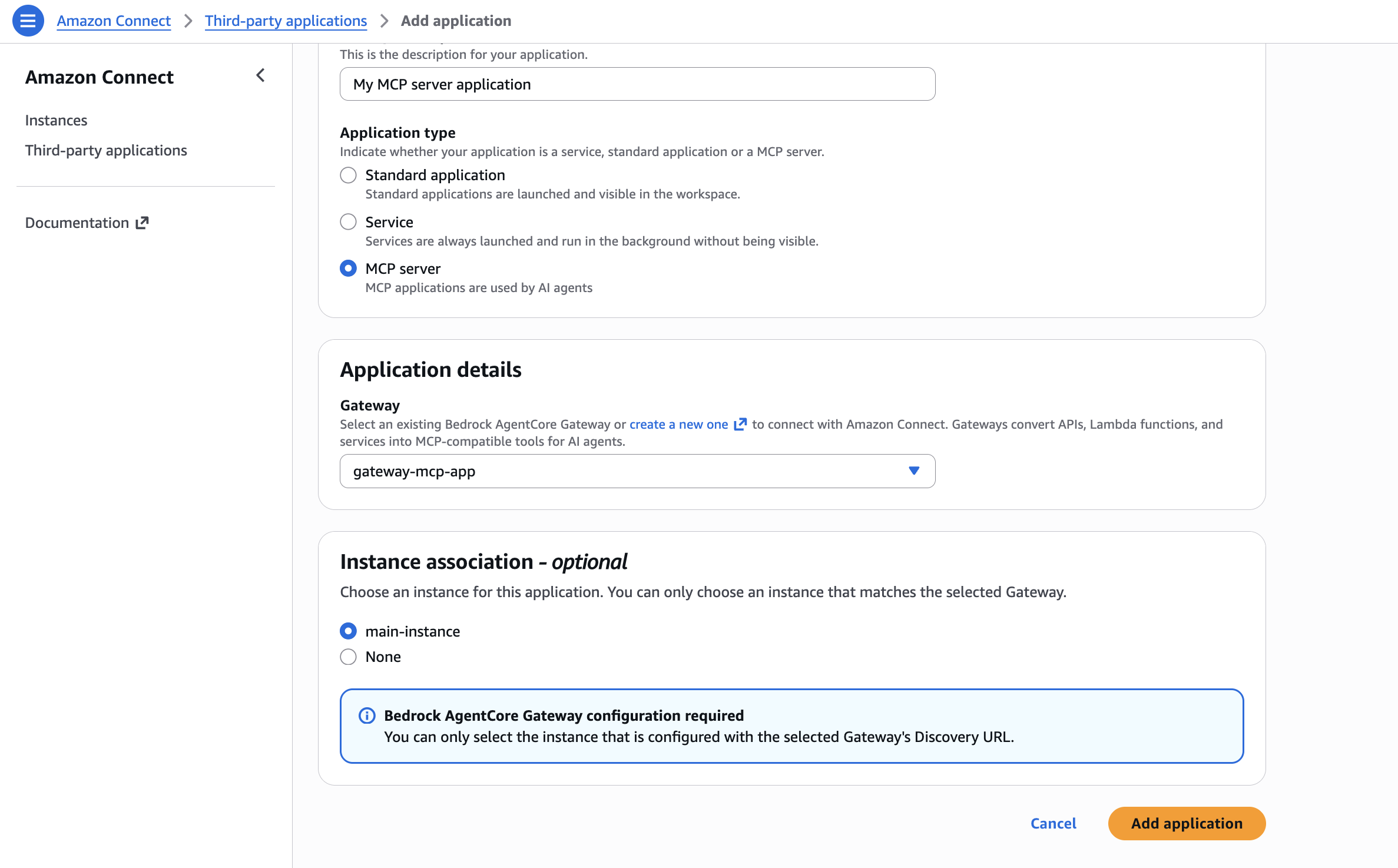Select Third-party applications in the sidebar
This screenshot has width=1398, height=868.
[x=106, y=150]
